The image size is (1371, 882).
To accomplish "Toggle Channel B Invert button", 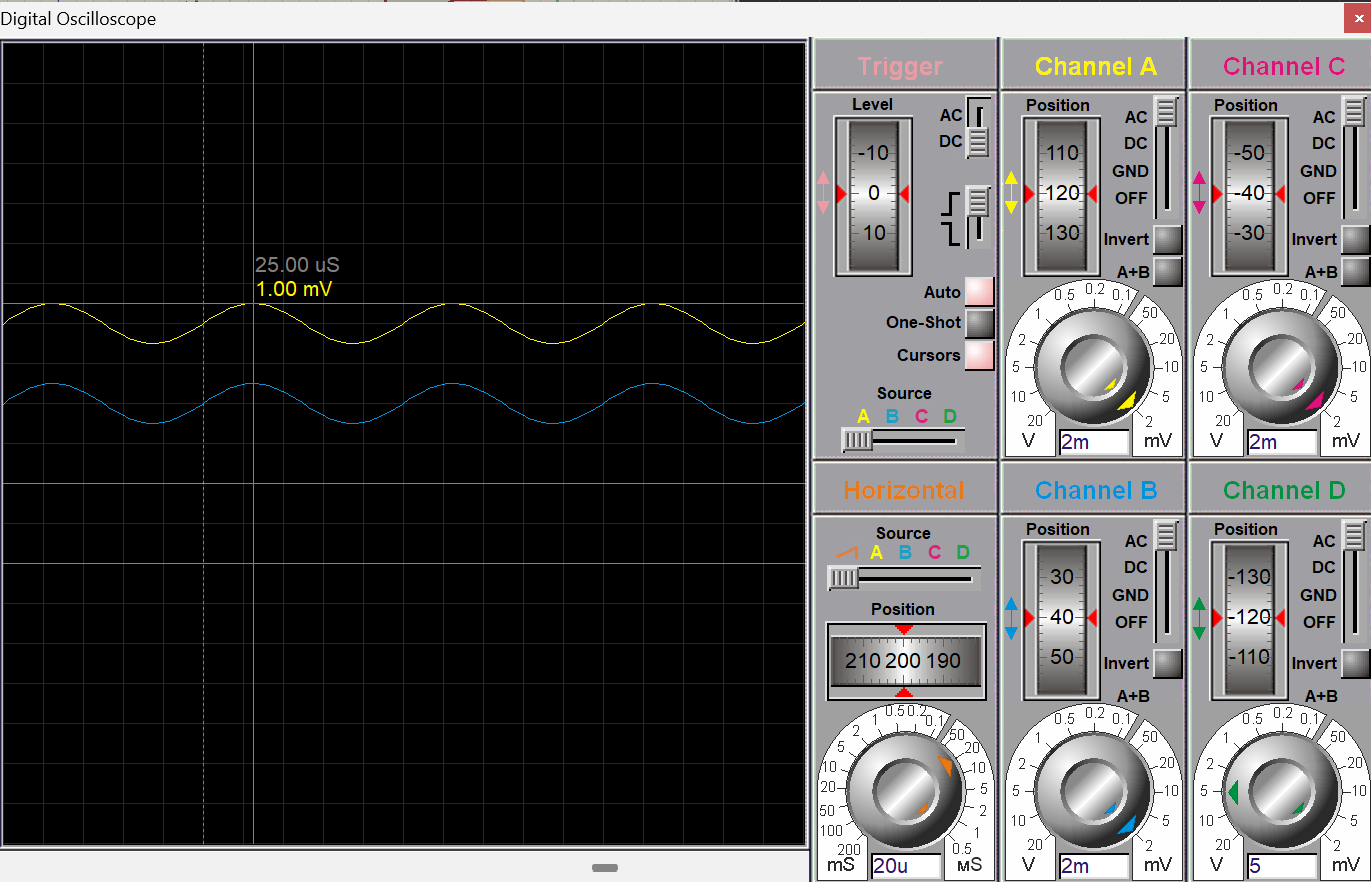I will (x=1167, y=663).
